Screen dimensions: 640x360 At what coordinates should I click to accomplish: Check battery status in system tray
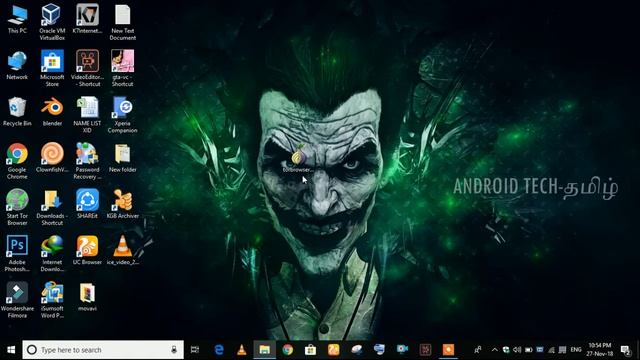(529, 350)
